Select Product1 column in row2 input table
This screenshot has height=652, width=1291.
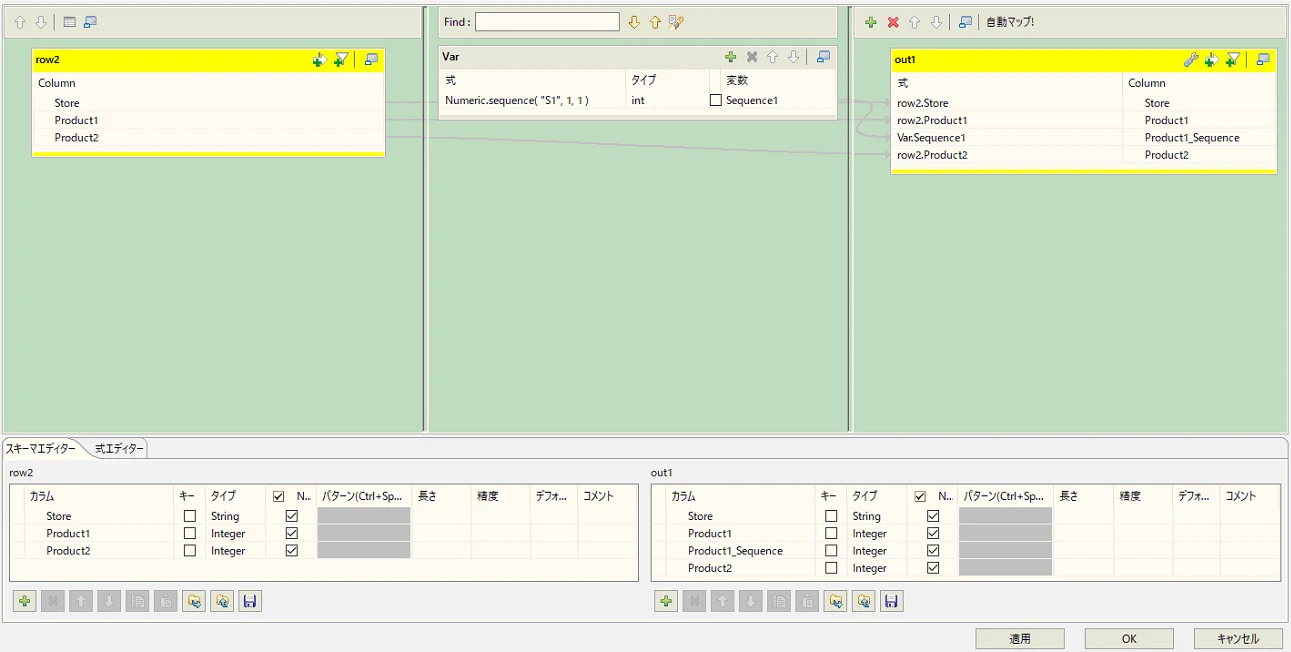pyautogui.click(x=76, y=120)
